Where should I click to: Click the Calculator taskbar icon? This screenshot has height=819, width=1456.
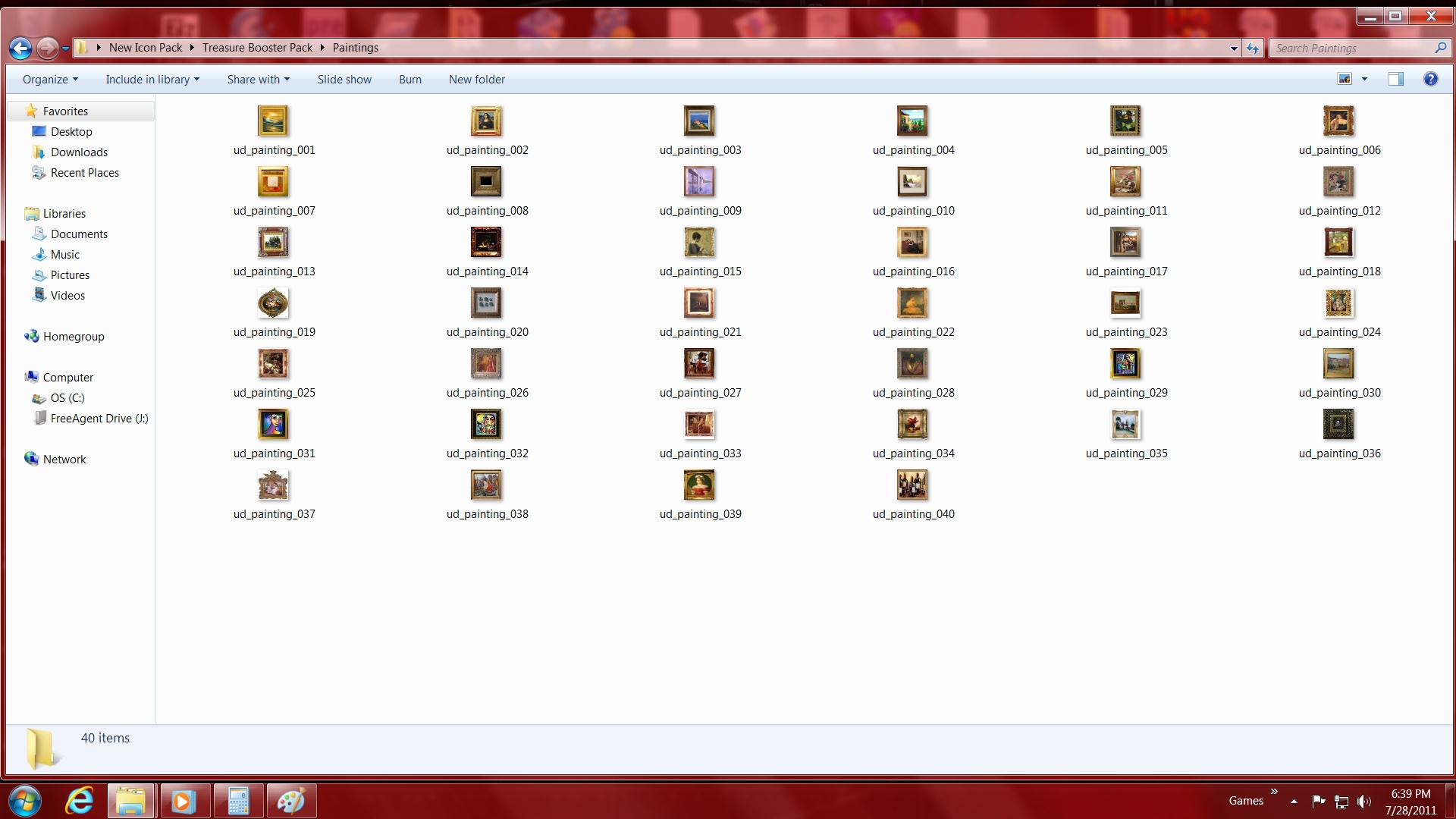click(238, 801)
